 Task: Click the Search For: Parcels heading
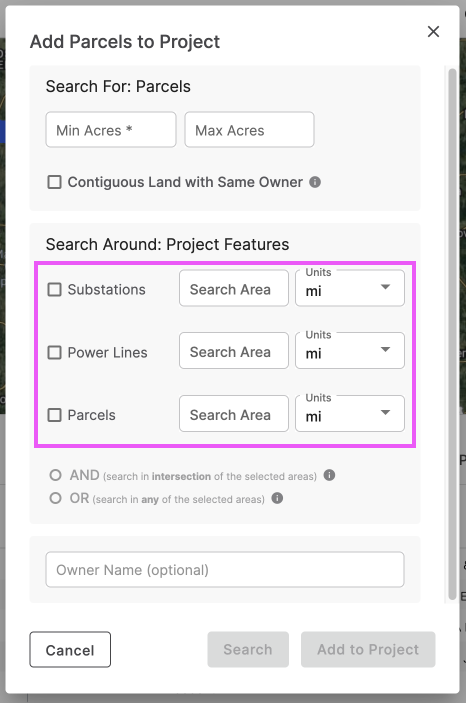(118, 86)
